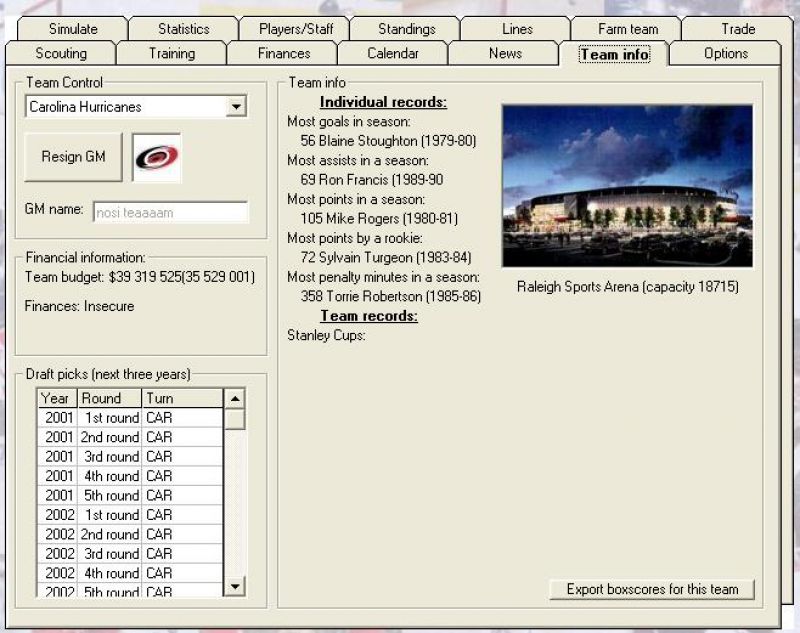Switch to the Statistics tab
Screen dimensions: 800x633
[x=184, y=29]
